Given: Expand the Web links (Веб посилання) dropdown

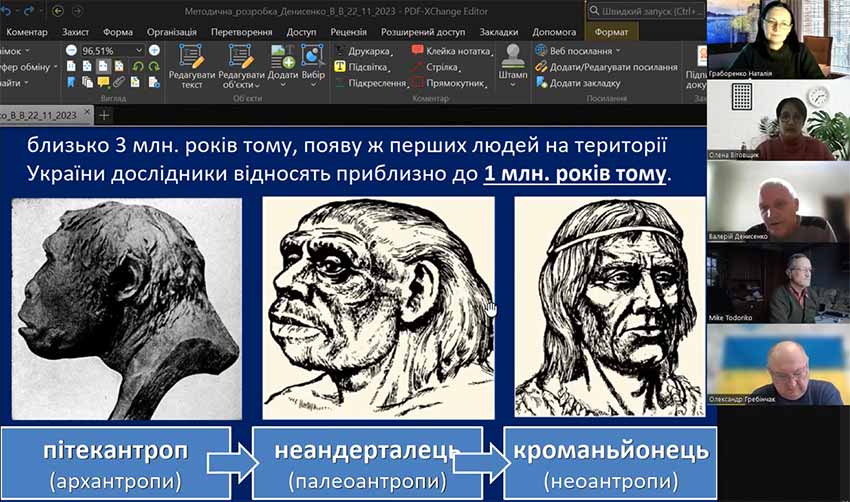Looking at the screenshot, I should 617,50.
